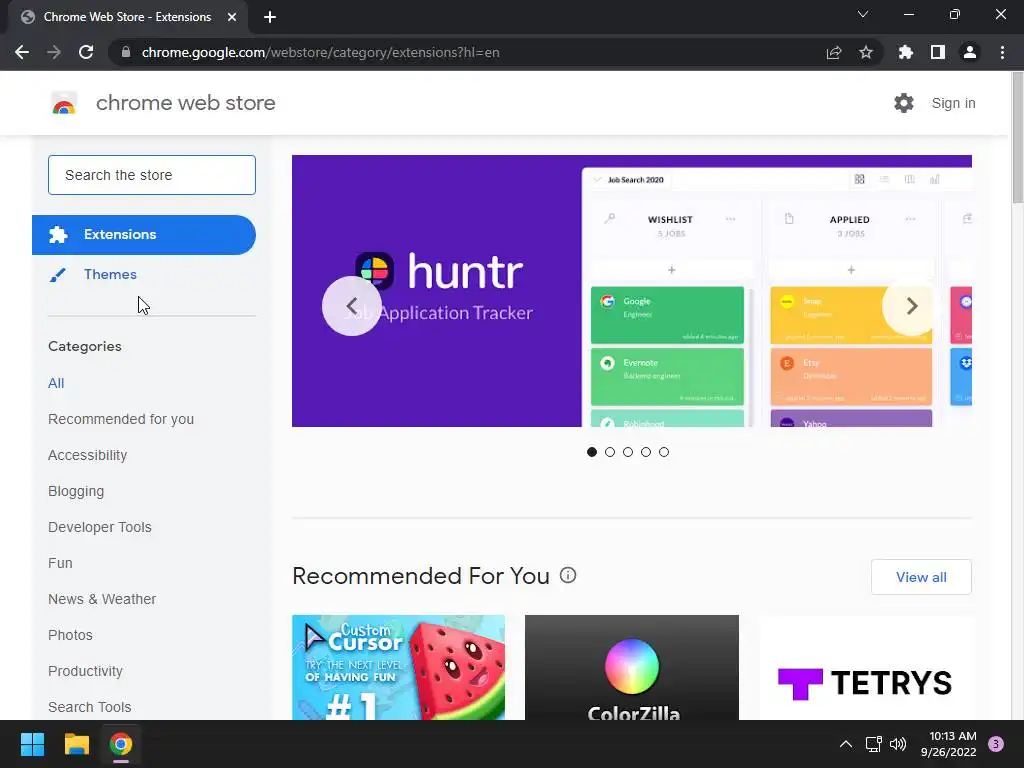The height and width of the screenshot is (768, 1024).
Task: Open Chrome's three-dot menu
Action: [x=1002, y=52]
